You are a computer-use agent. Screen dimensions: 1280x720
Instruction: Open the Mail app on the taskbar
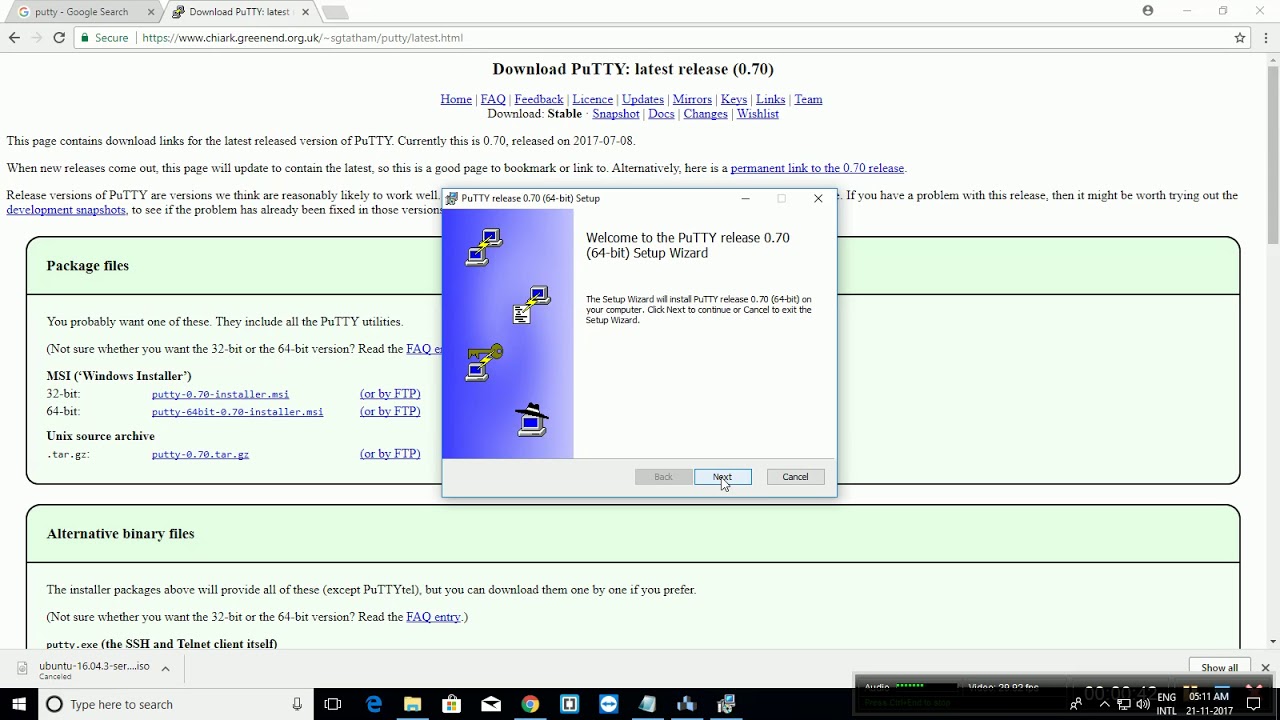pos(491,704)
